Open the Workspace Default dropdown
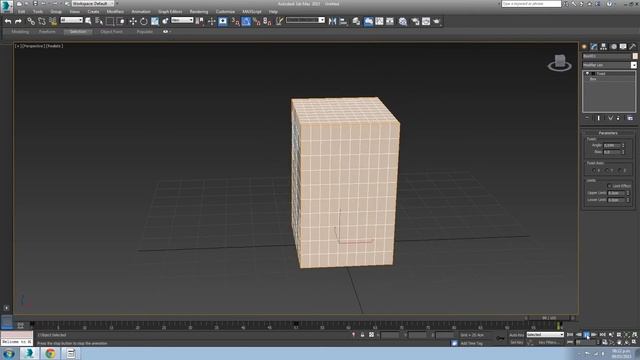 point(93,4)
